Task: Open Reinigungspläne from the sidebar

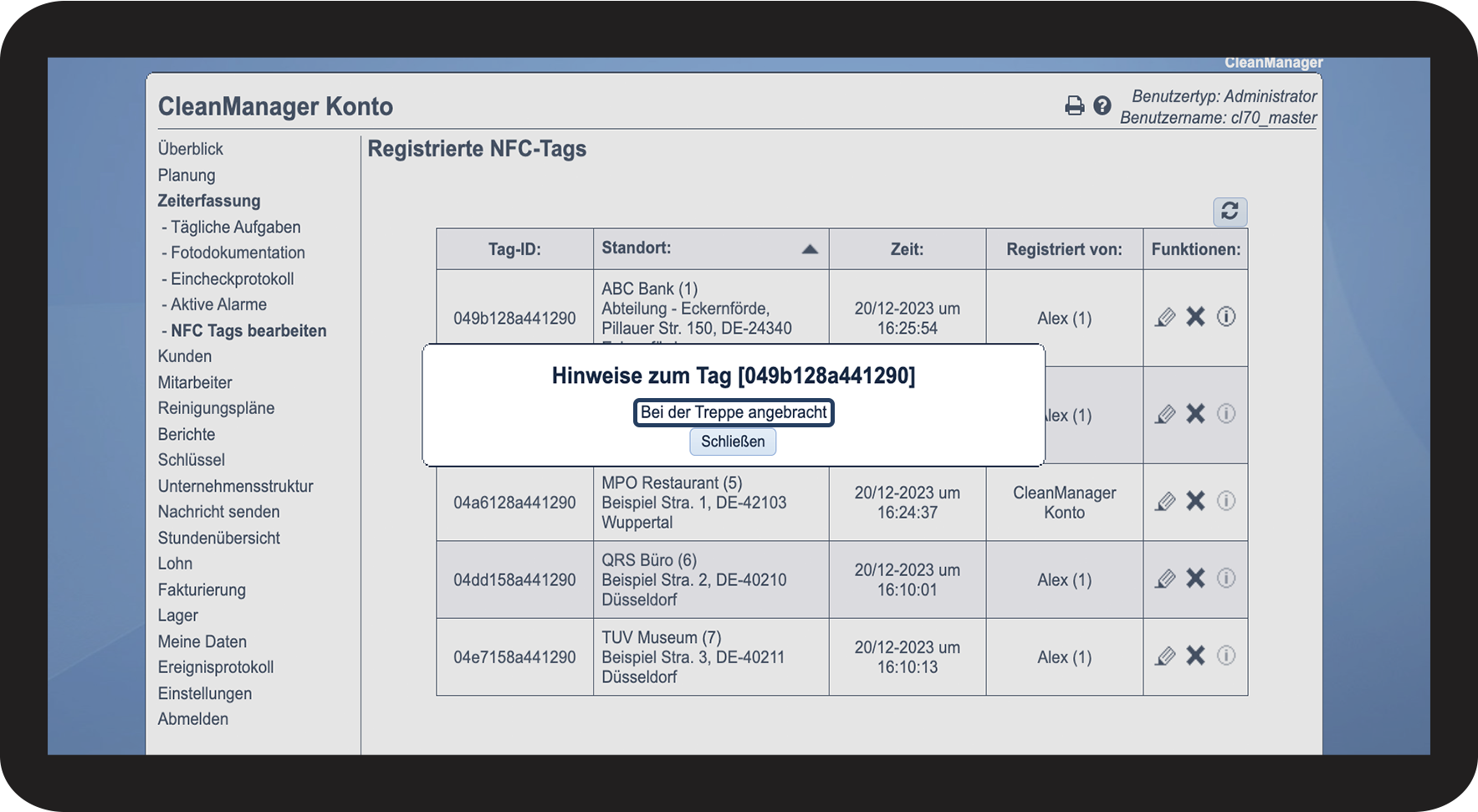Action: click(x=217, y=408)
